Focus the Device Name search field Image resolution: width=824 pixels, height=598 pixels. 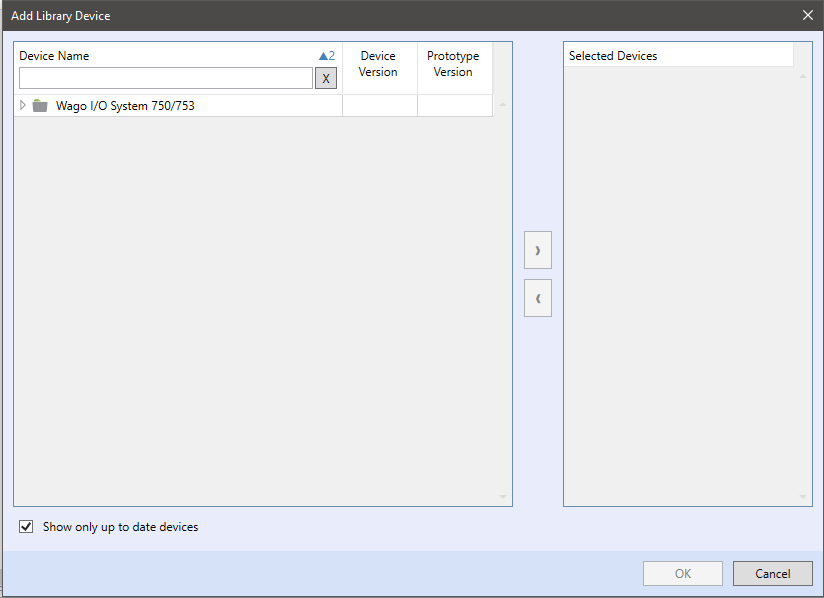click(165, 78)
